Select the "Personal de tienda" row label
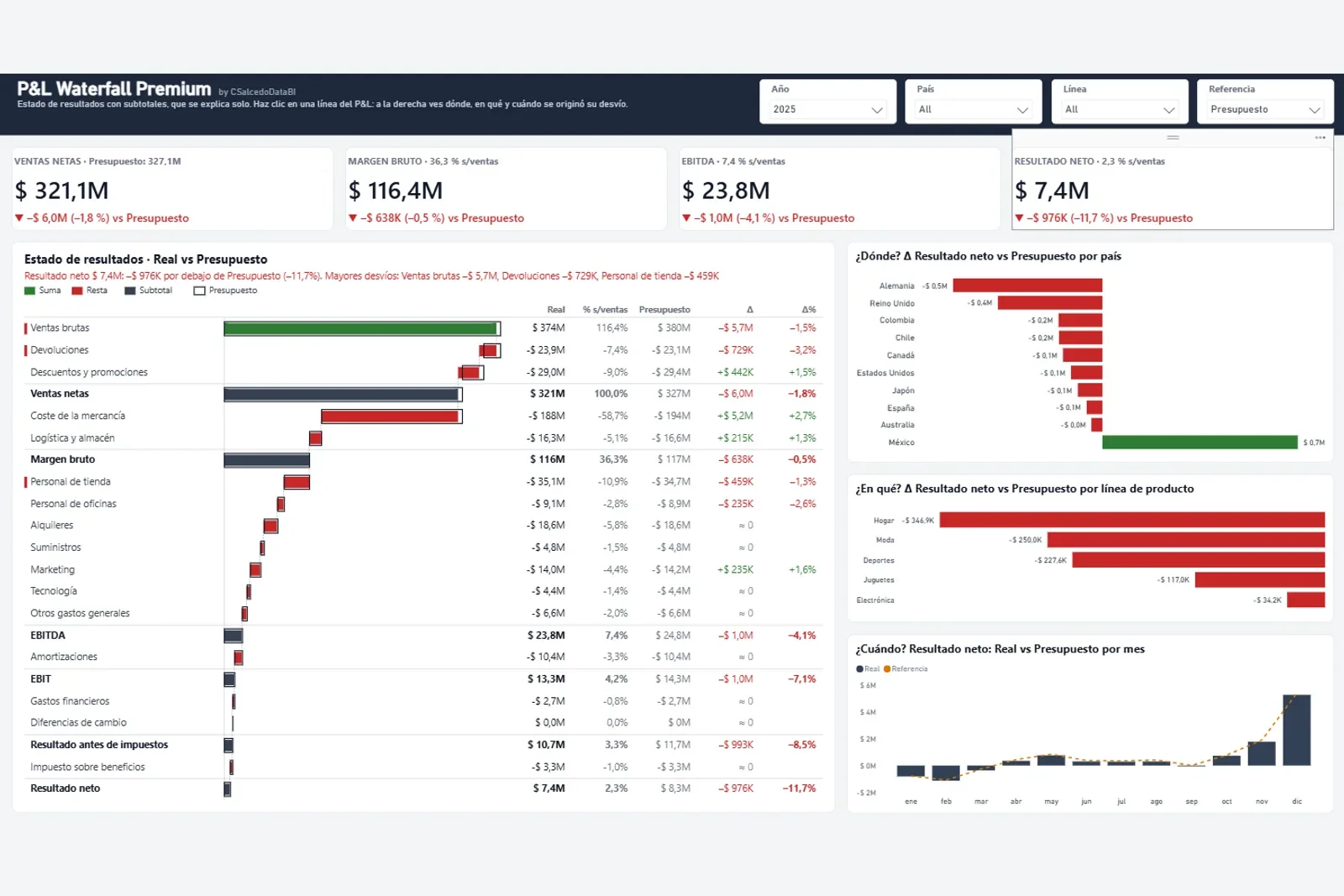 click(x=71, y=481)
